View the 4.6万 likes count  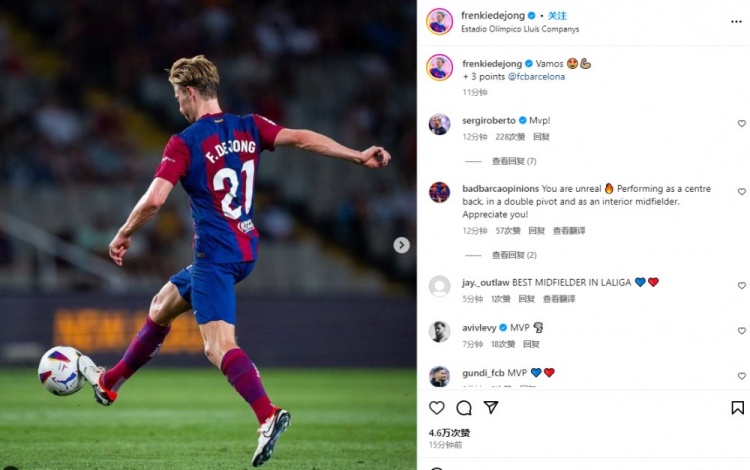449,433
